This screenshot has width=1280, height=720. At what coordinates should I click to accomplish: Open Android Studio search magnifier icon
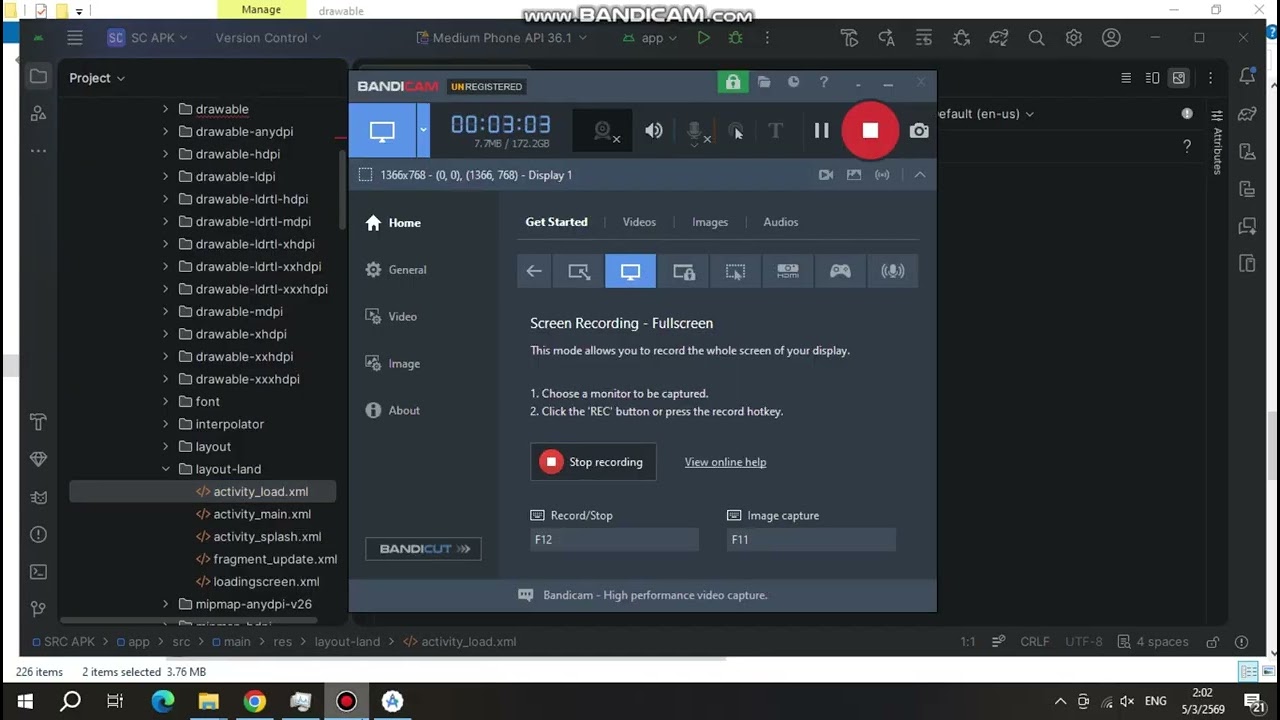pos(1036,38)
